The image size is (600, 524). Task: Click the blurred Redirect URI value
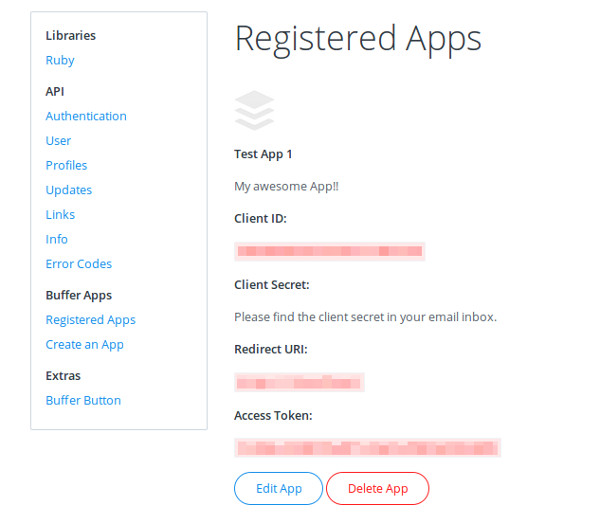coord(299,382)
